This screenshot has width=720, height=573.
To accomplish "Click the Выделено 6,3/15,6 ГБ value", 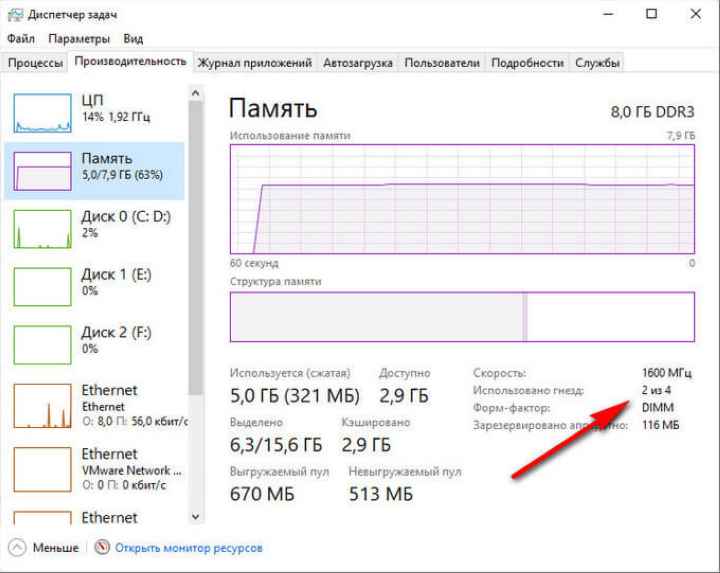I will (x=276, y=445).
